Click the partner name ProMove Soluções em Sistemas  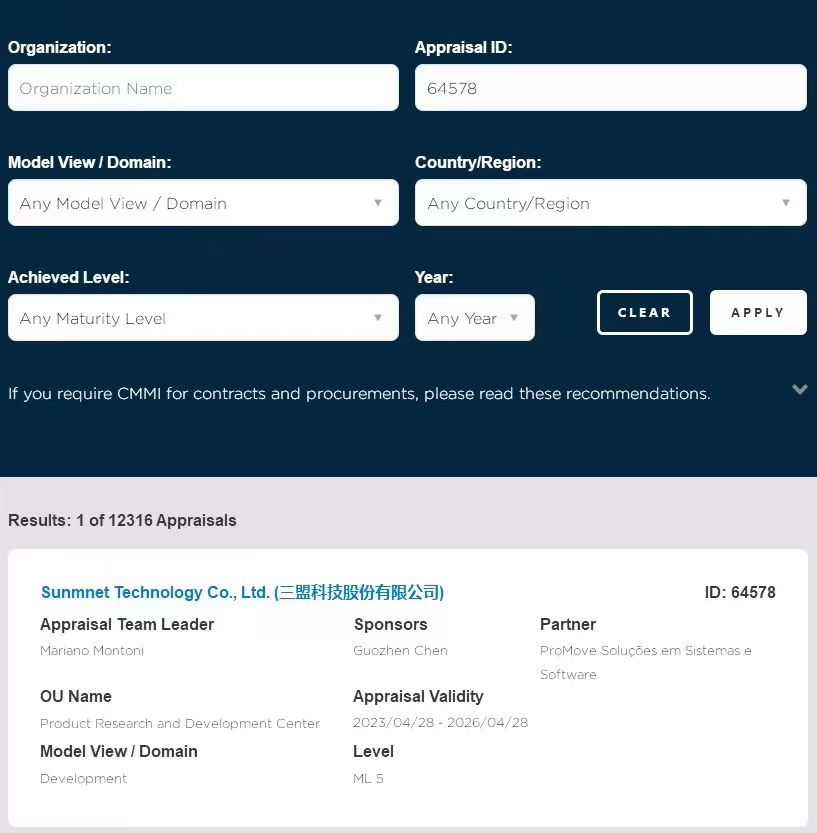(645, 651)
